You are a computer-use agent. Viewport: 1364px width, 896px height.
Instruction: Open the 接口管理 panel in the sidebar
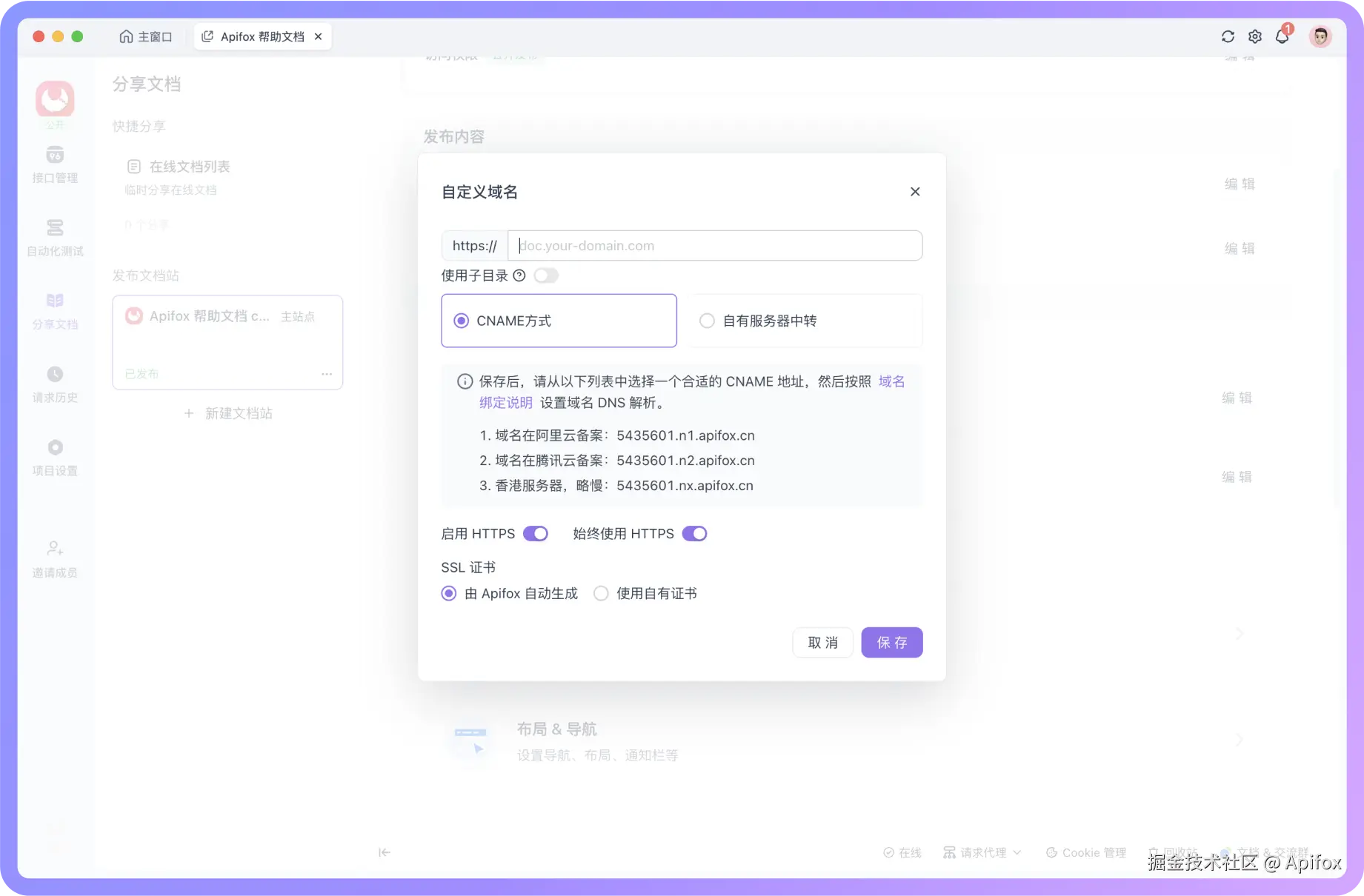[x=54, y=164]
